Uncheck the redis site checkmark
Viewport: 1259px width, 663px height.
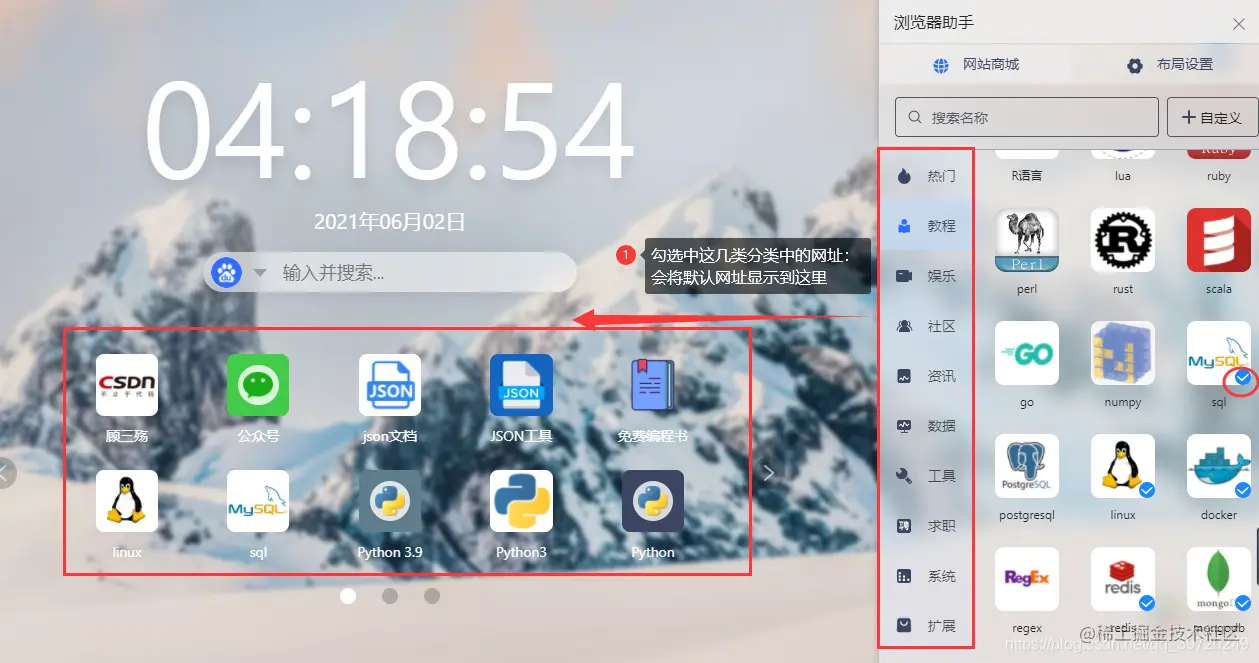coord(1147,603)
